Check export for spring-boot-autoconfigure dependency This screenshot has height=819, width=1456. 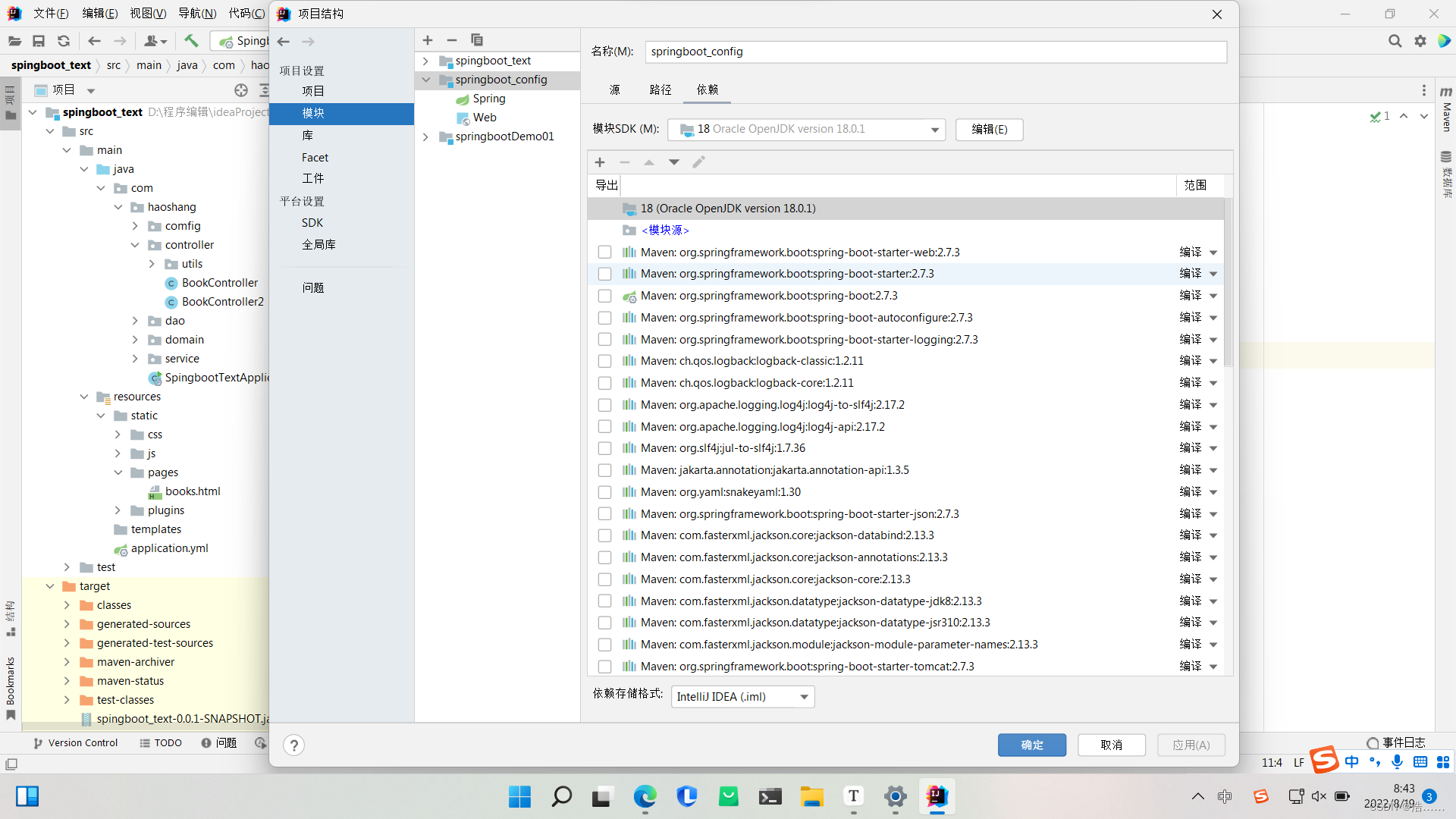pyautogui.click(x=604, y=318)
